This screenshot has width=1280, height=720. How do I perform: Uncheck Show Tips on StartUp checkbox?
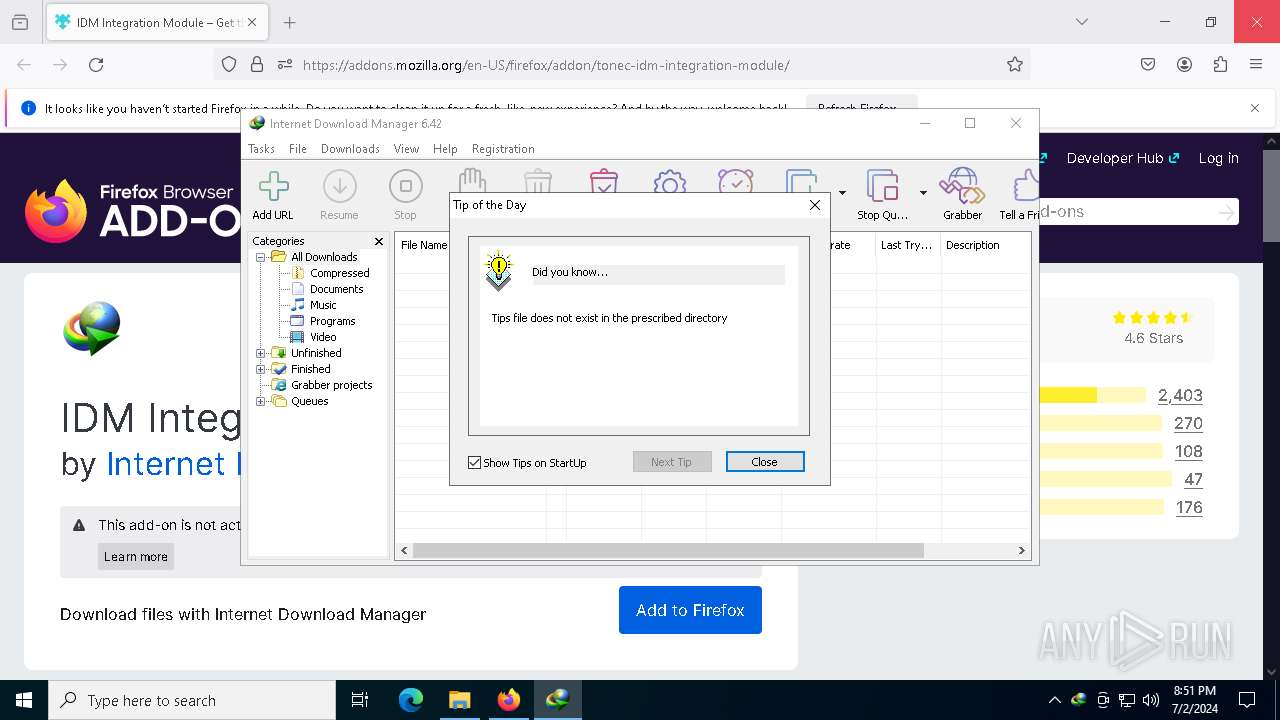[x=475, y=462]
